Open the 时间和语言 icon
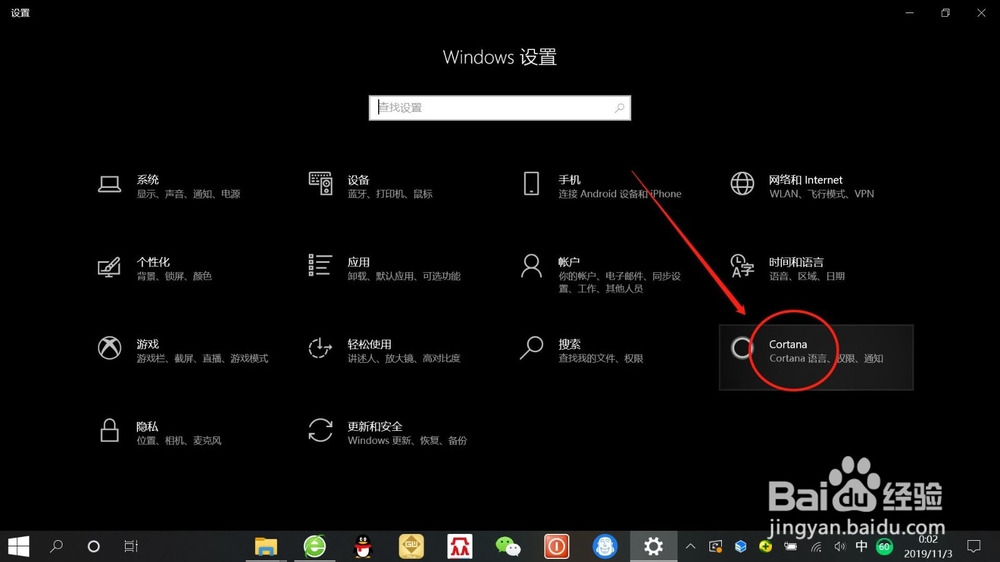This screenshot has width=1000, height=562. tap(742, 266)
